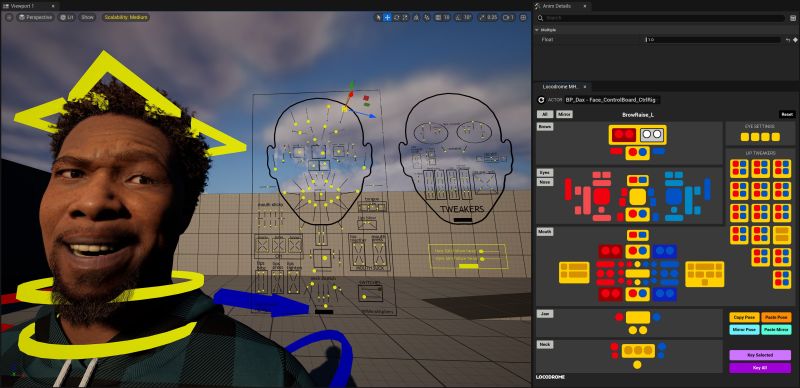
Task: Toggle grid snapping icon in viewport toolbar
Action: click(x=439, y=17)
